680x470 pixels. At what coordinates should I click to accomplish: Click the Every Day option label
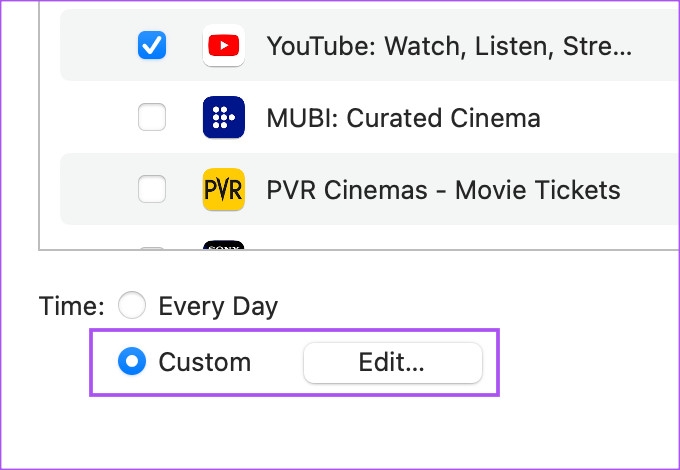click(218, 307)
